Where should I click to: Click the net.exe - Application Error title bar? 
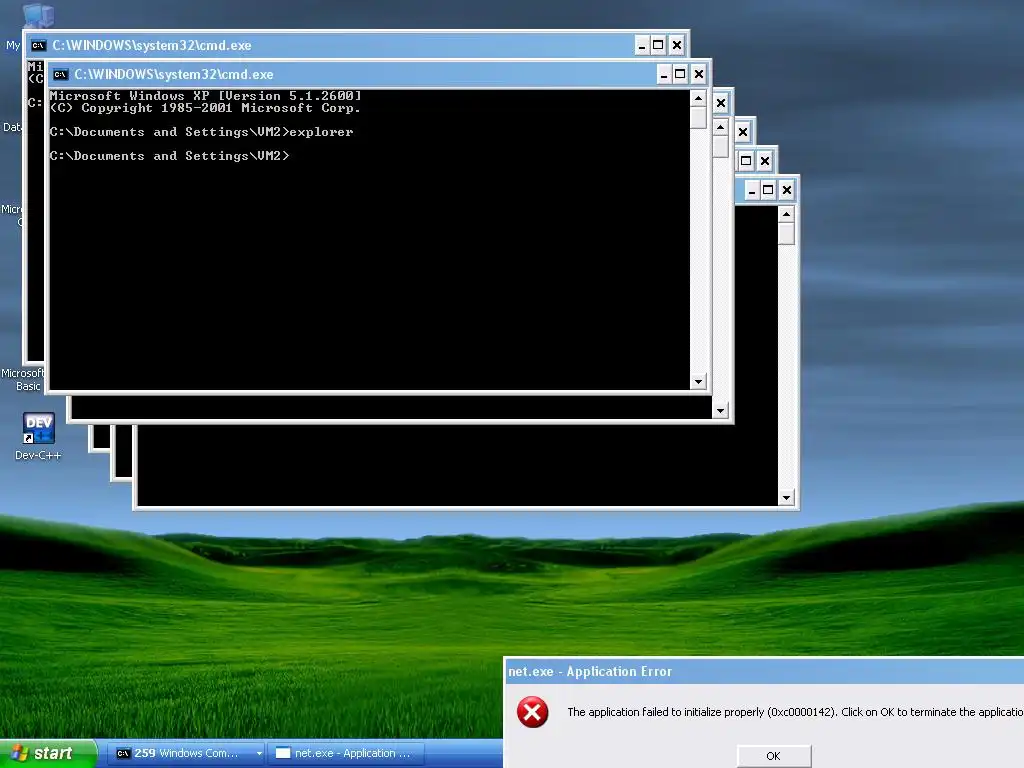[x=764, y=671]
